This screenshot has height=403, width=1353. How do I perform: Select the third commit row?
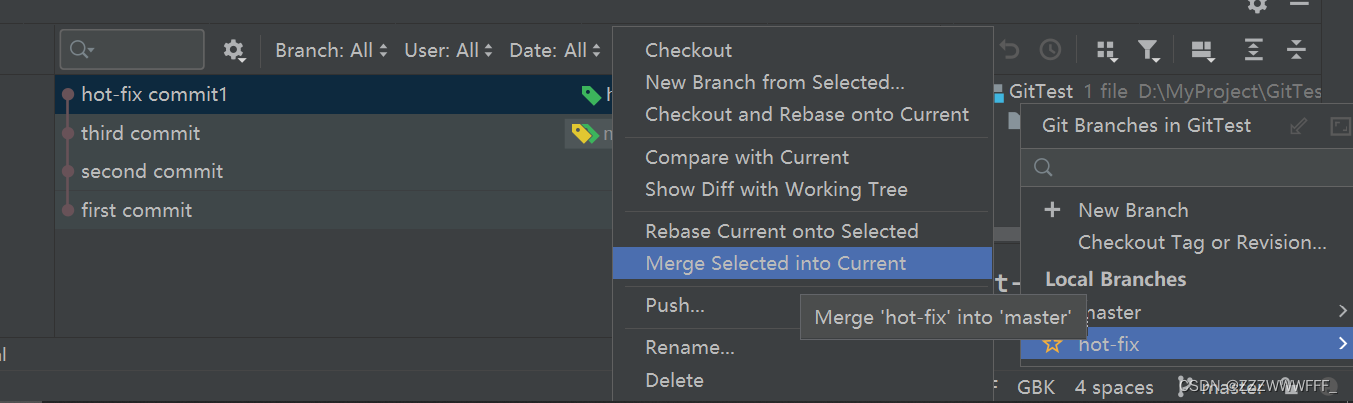pos(335,133)
